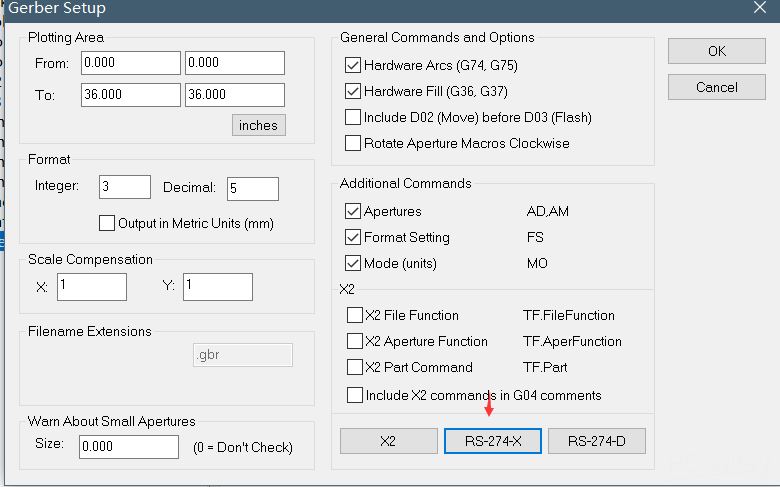Check the X2 Part Command option
Image resolution: width=780 pixels, height=487 pixels.
coord(355,367)
